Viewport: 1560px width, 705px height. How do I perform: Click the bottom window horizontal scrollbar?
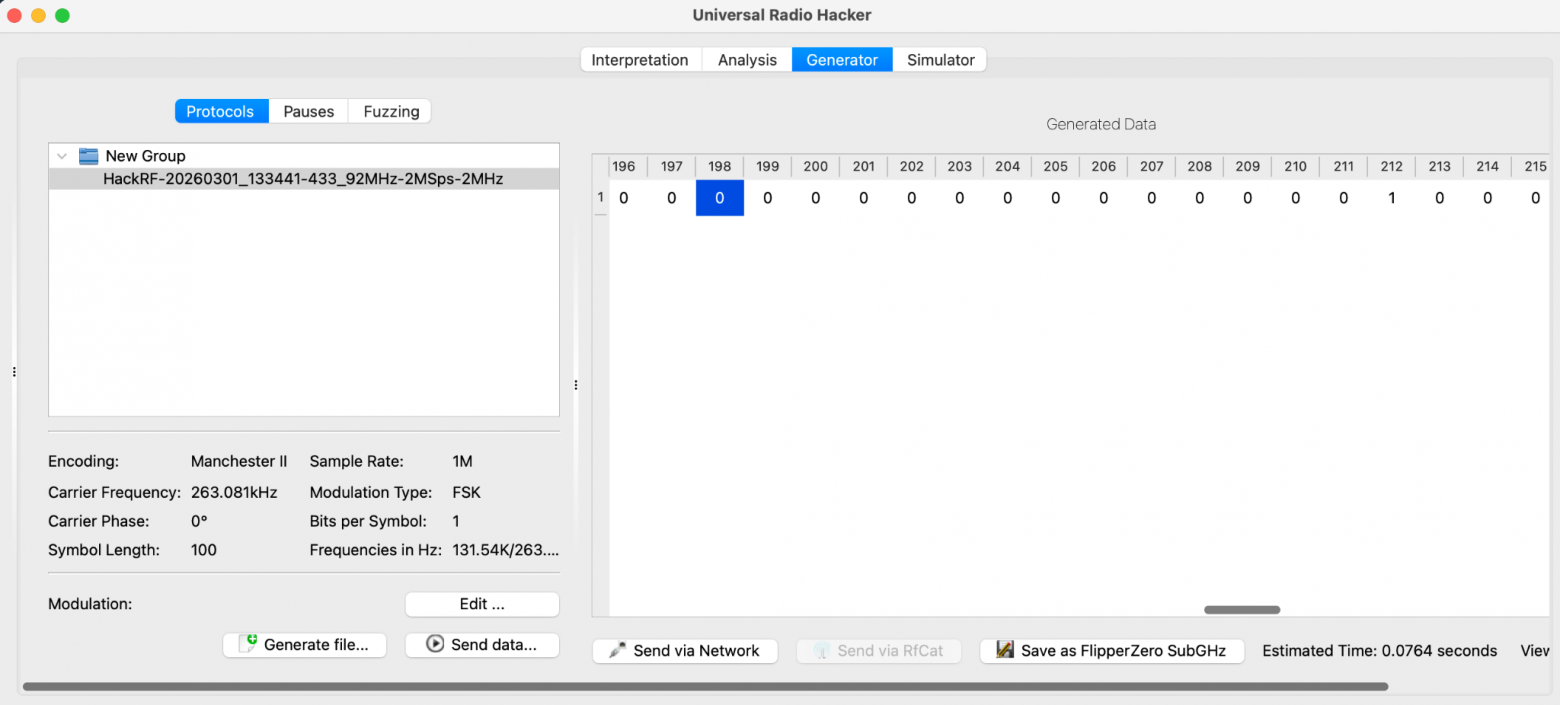pyautogui.click(x=705, y=687)
